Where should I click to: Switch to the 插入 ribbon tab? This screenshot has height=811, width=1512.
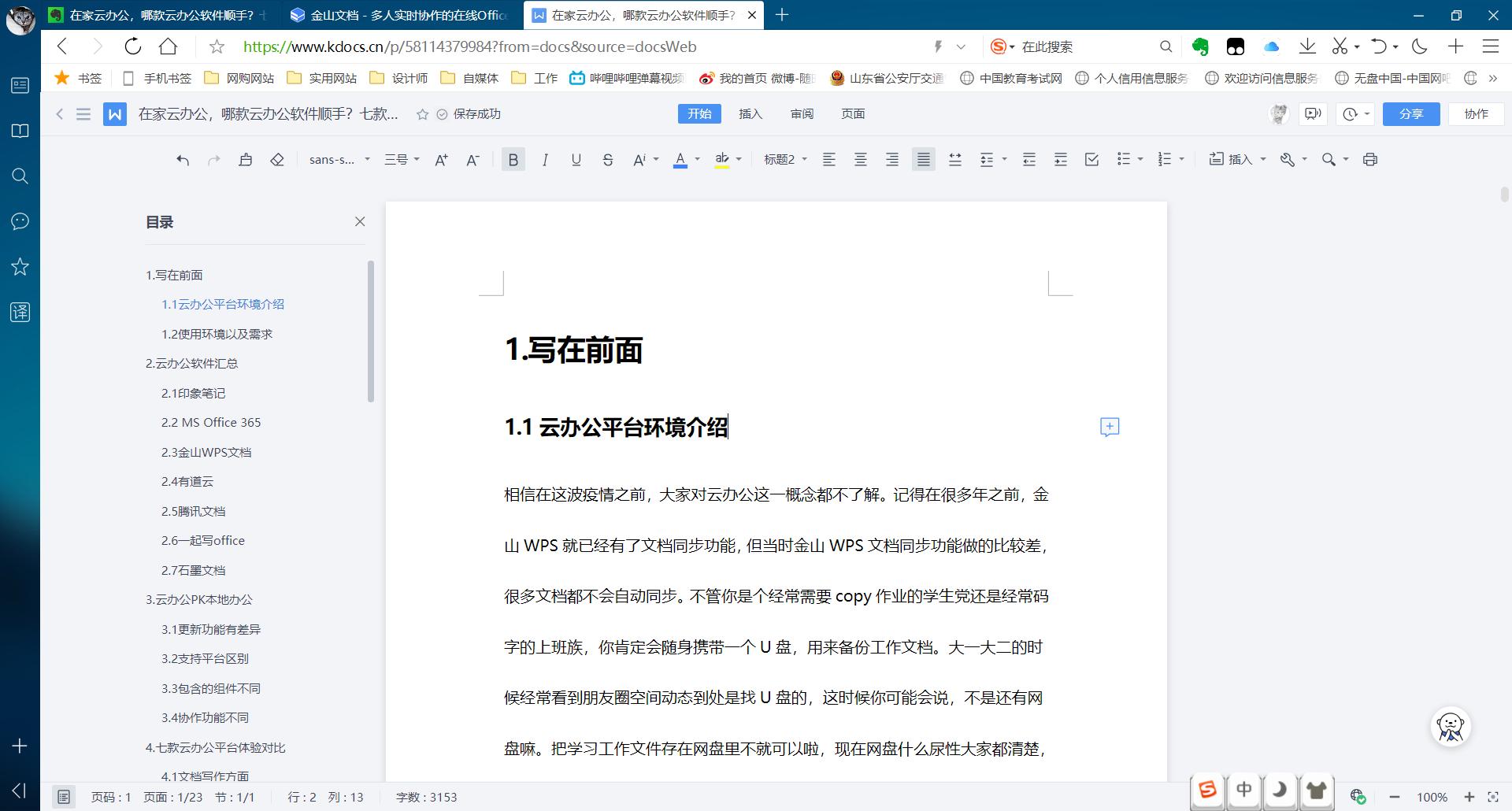pyautogui.click(x=750, y=113)
